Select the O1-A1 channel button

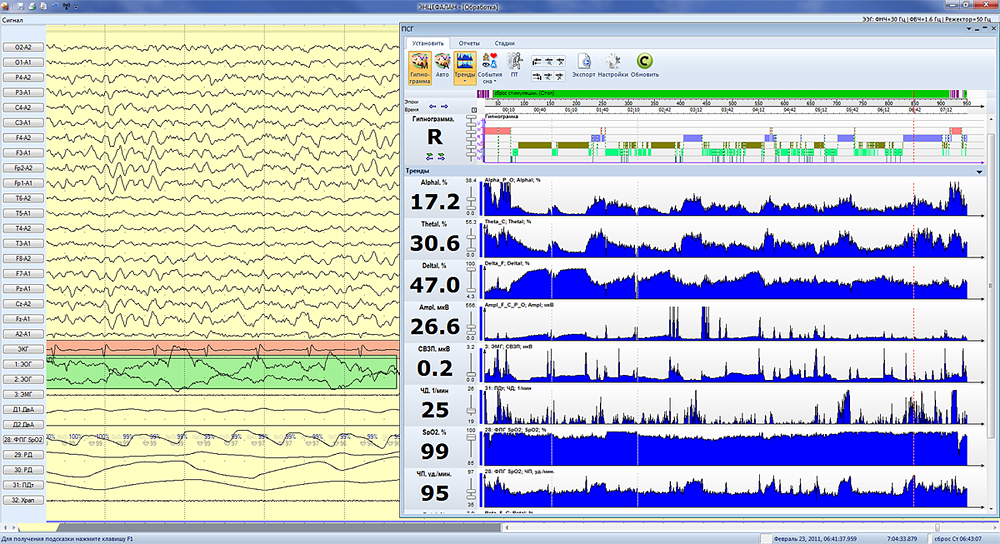click(x=23, y=62)
